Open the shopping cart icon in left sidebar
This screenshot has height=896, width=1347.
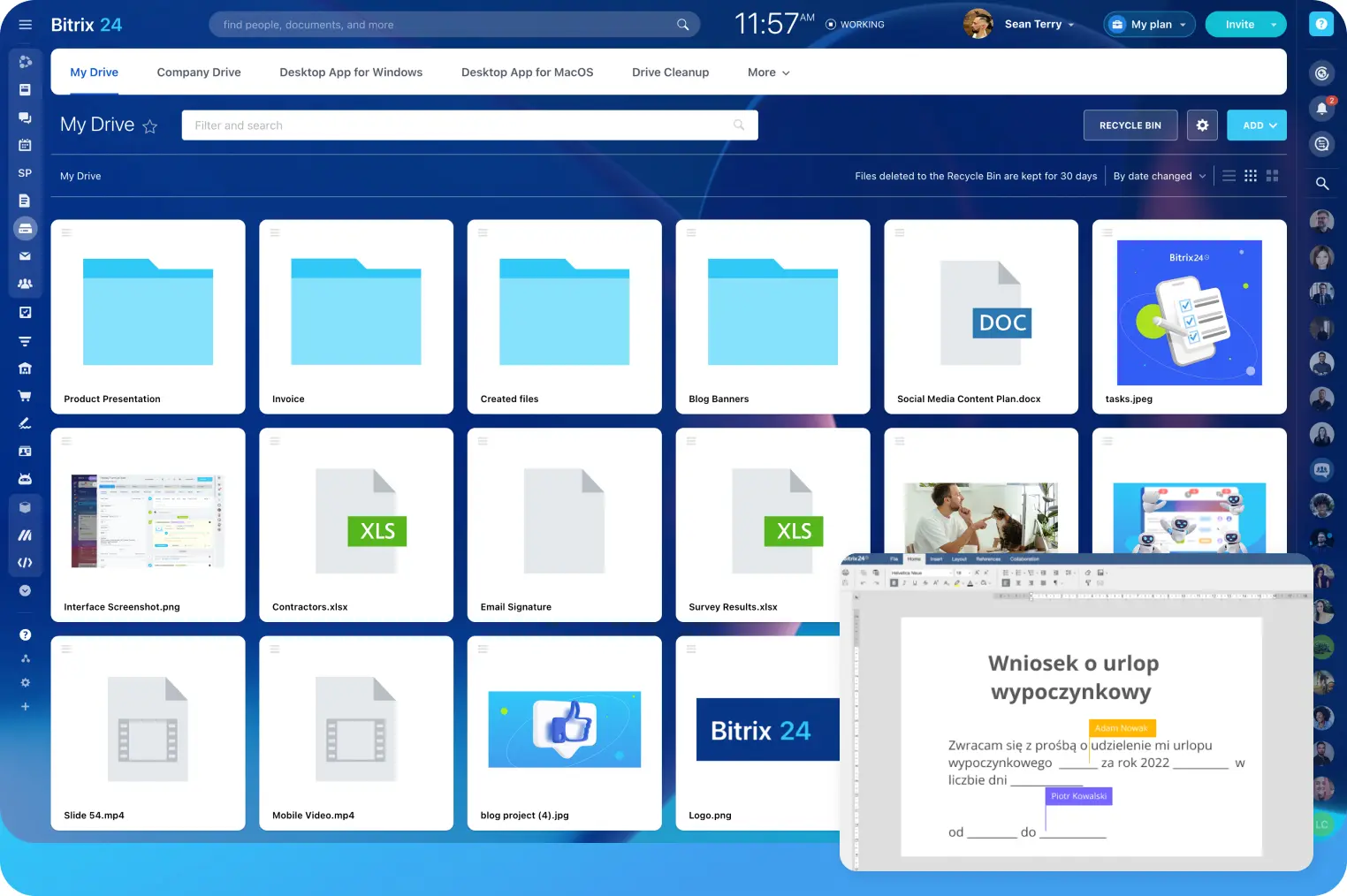[x=25, y=396]
